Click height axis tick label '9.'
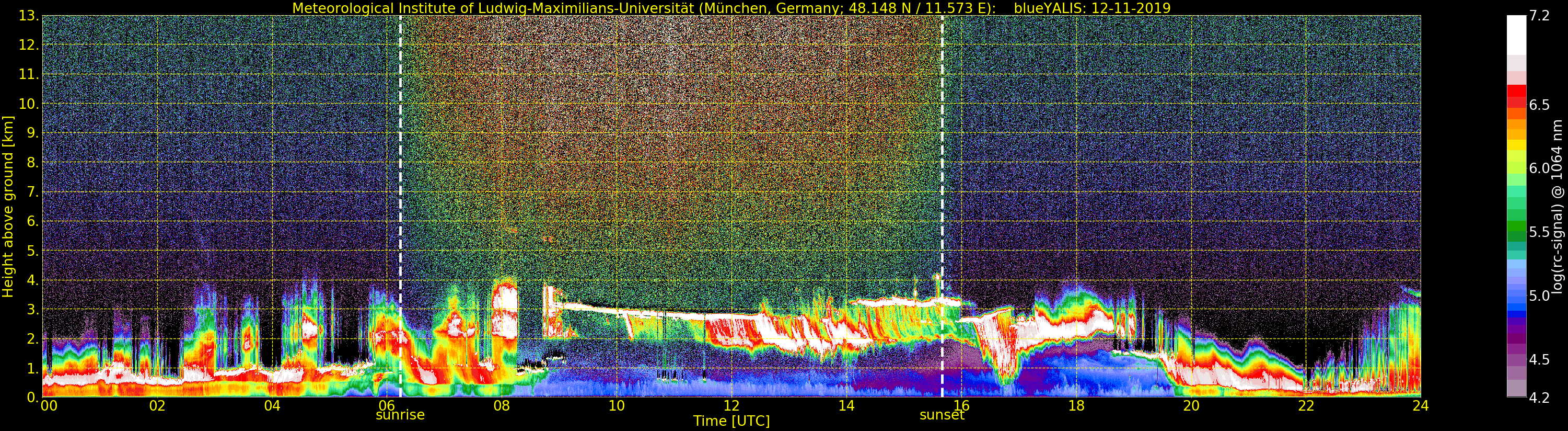The width and height of the screenshot is (1568, 431). (x=32, y=133)
